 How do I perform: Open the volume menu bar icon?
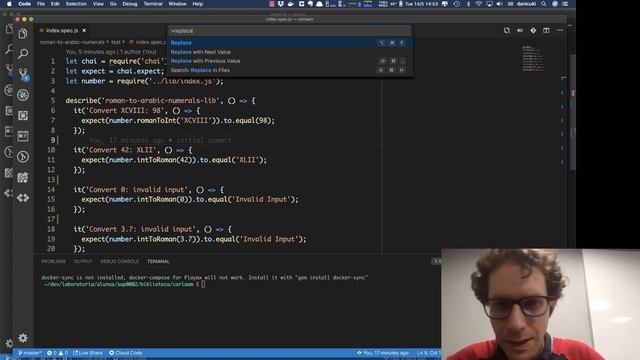pos(500,4)
